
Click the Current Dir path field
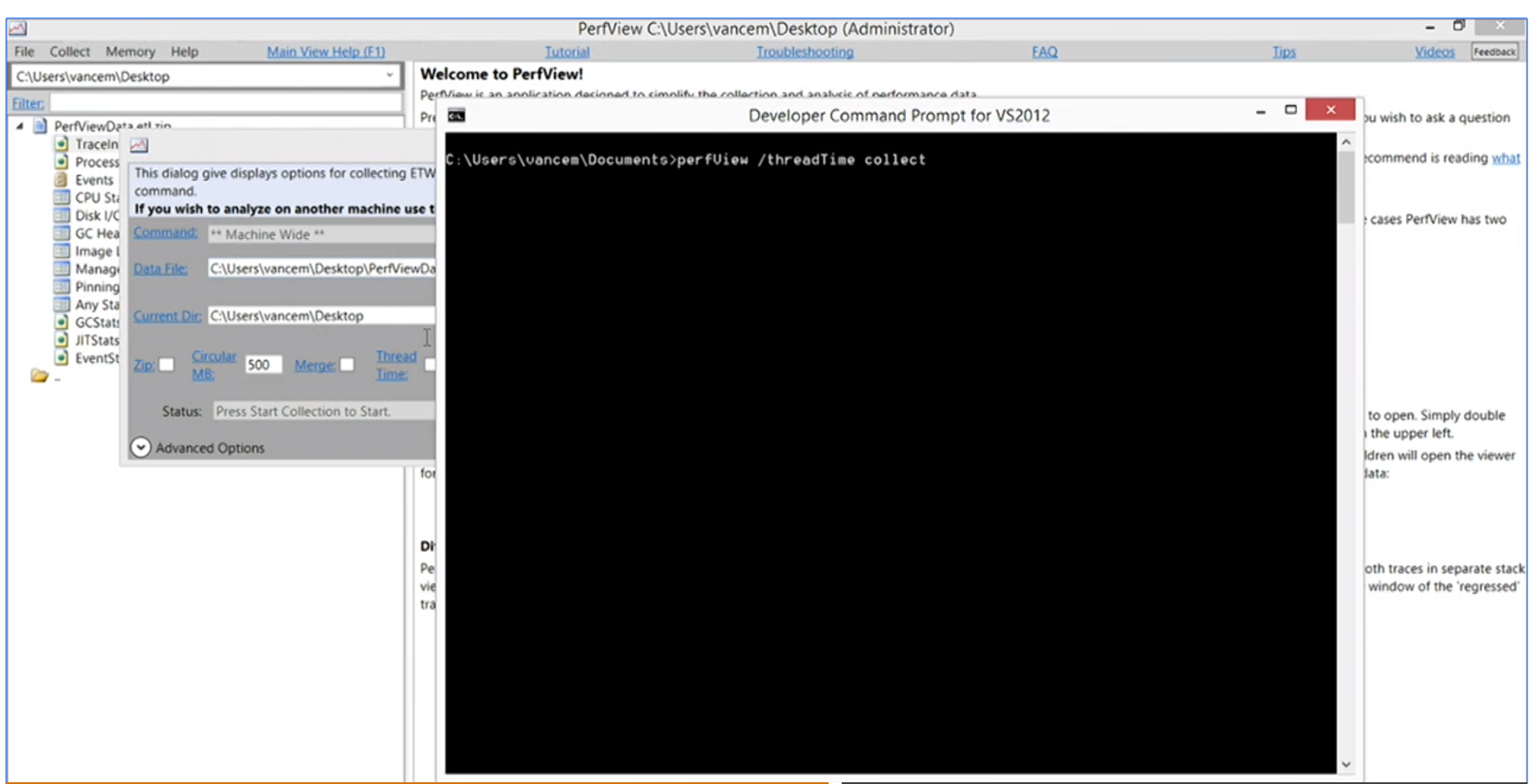[322, 316]
